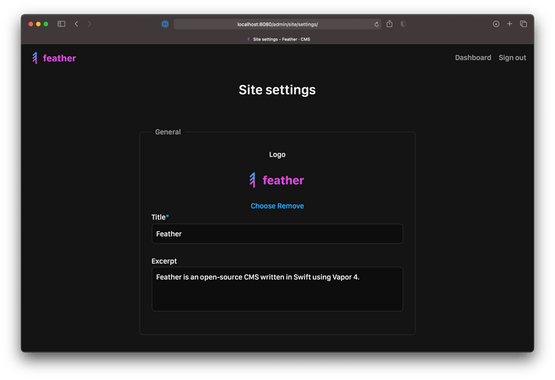Screen dimensions: 555x380
Task: Select the Site settings - Feather - CMS tab
Action: click(x=279, y=39)
